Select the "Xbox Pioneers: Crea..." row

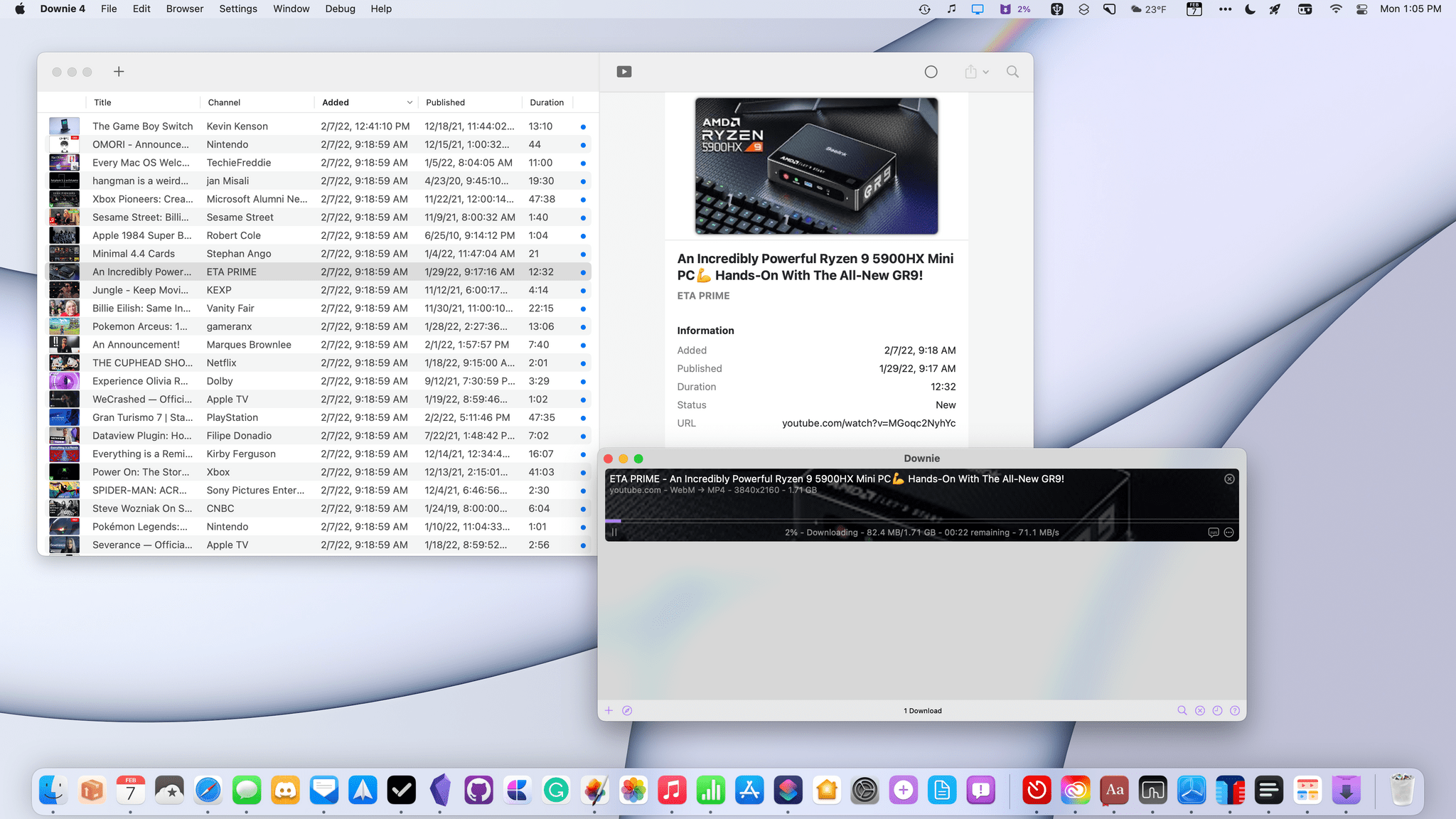[x=318, y=199]
